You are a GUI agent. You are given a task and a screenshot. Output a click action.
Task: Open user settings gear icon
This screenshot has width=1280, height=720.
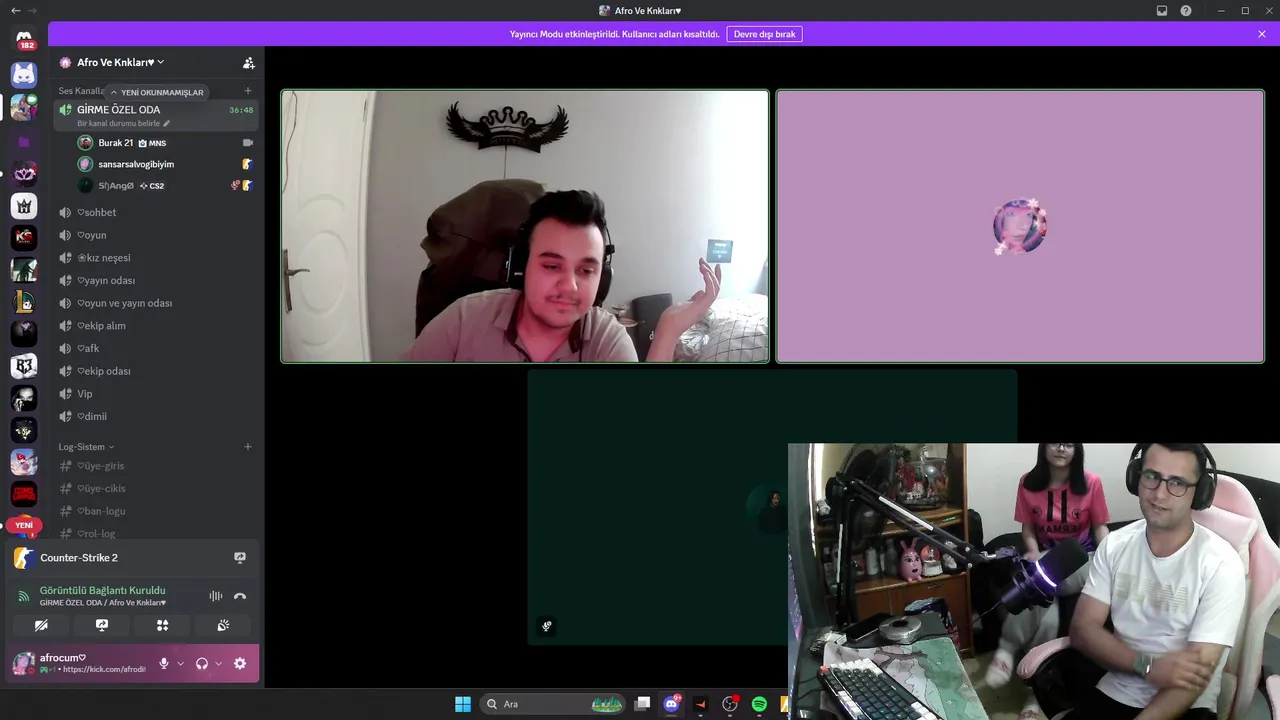tap(240, 663)
